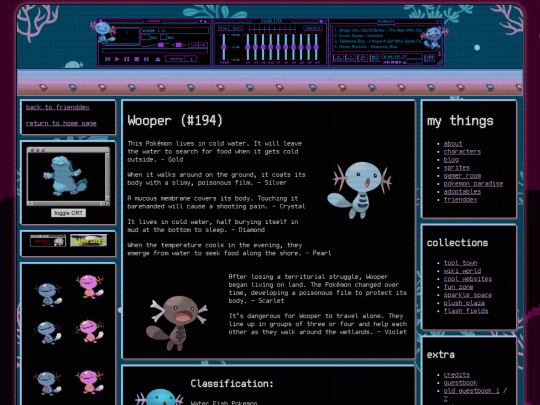Screen dimensions: 540x405
Task: Click the middle blue Wooper sprite
Action: [48, 332]
